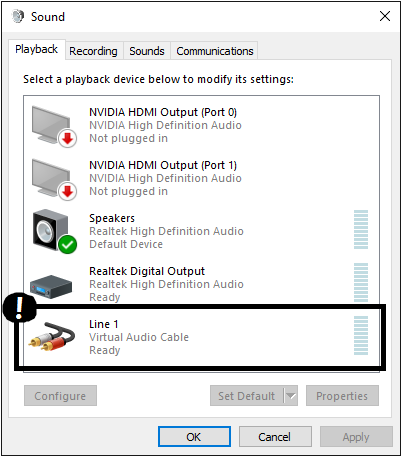
Task: Select the Line 1 Virtual Audio Cable entry
Action: (x=201, y=337)
